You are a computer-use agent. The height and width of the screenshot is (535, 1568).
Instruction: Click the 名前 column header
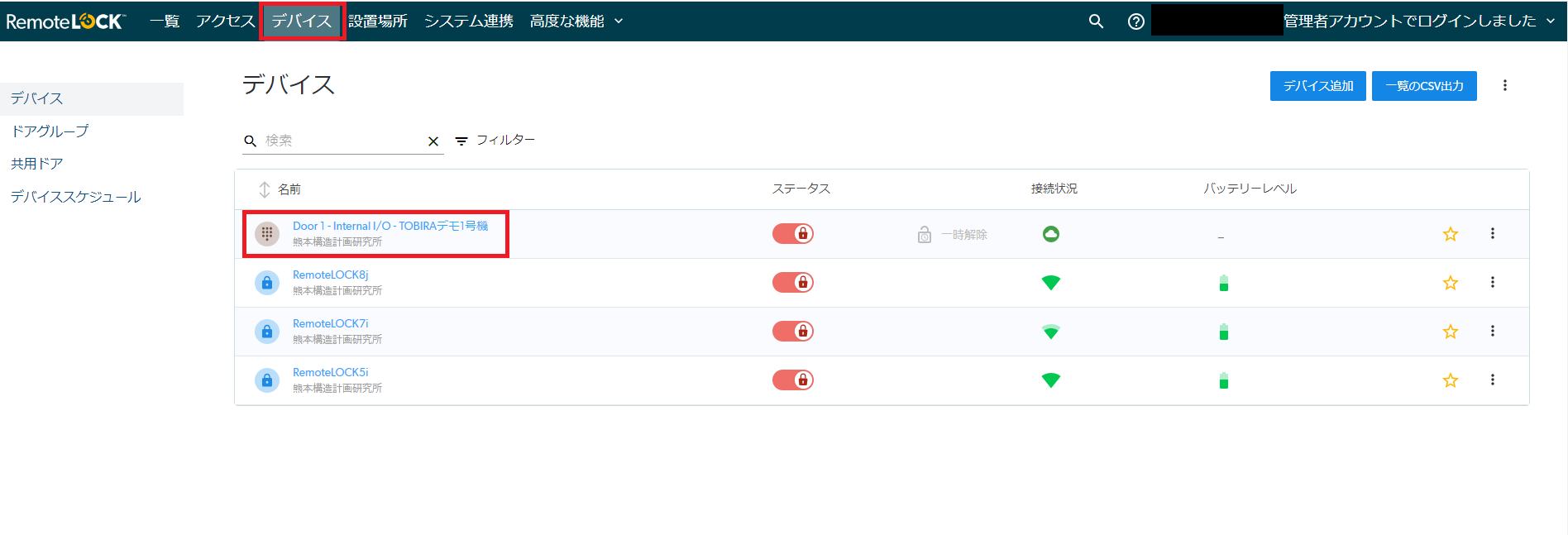coord(289,189)
